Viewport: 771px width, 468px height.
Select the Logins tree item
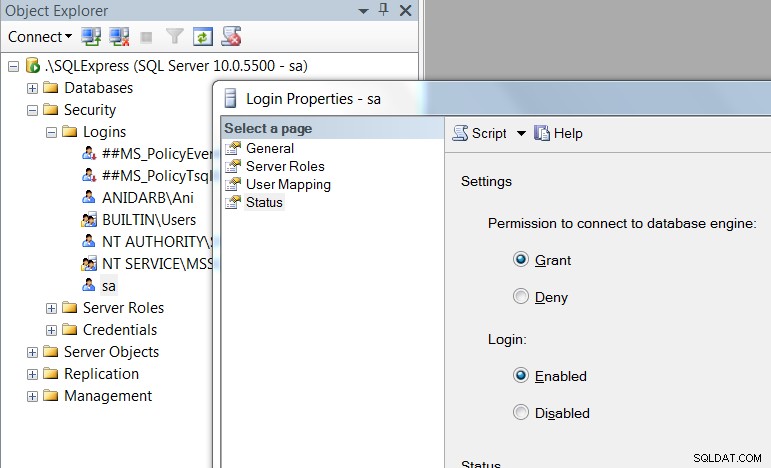[x=104, y=132]
